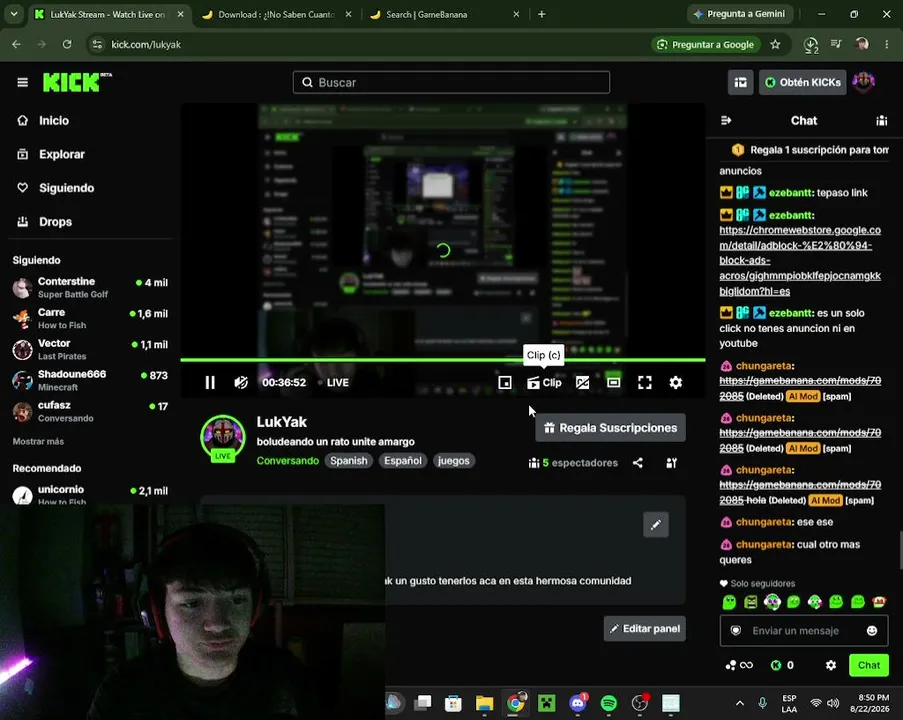Click the KICKs balance counter showing 0
The width and height of the screenshot is (903, 720).
pyautogui.click(x=782, y=665)
